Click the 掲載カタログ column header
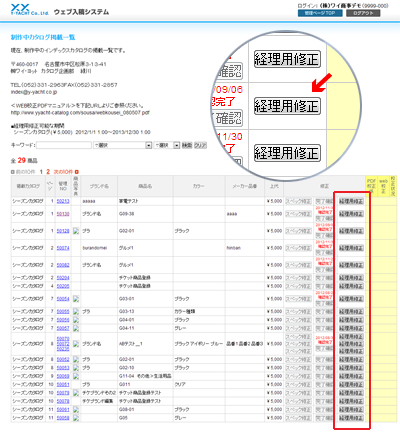The image size is (400, 434). (28, 186)
